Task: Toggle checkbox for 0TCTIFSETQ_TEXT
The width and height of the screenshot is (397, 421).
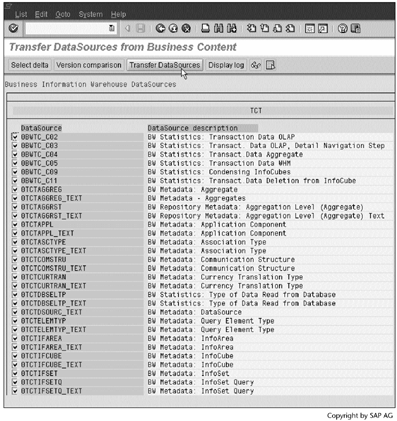Action: pos(14,391)
